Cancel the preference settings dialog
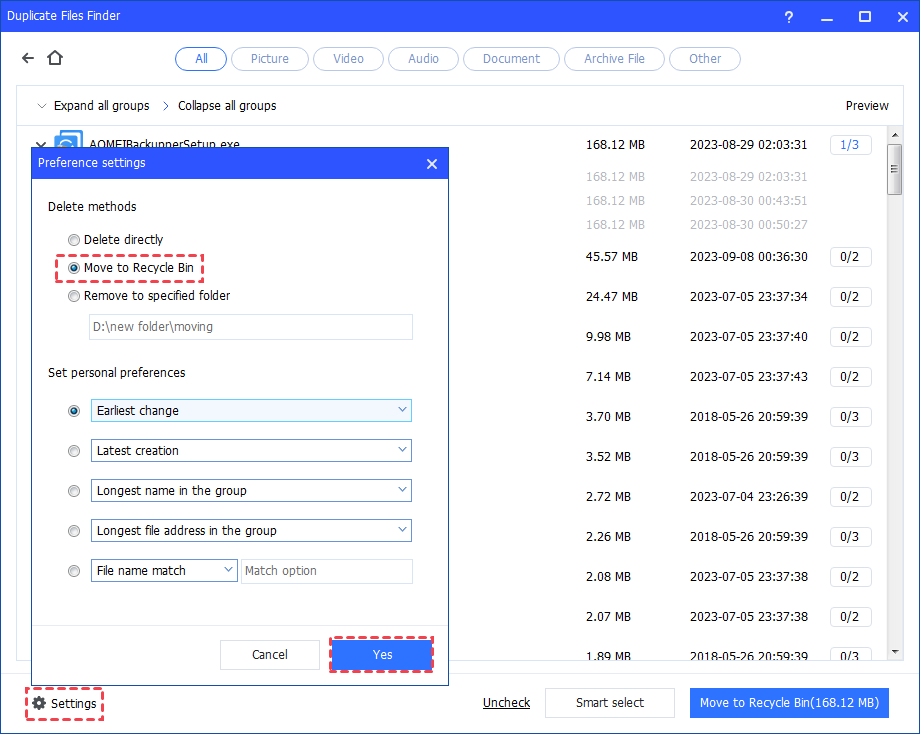Image resolution: width=920 pixels, height=734 pixels. click(270, 654)
